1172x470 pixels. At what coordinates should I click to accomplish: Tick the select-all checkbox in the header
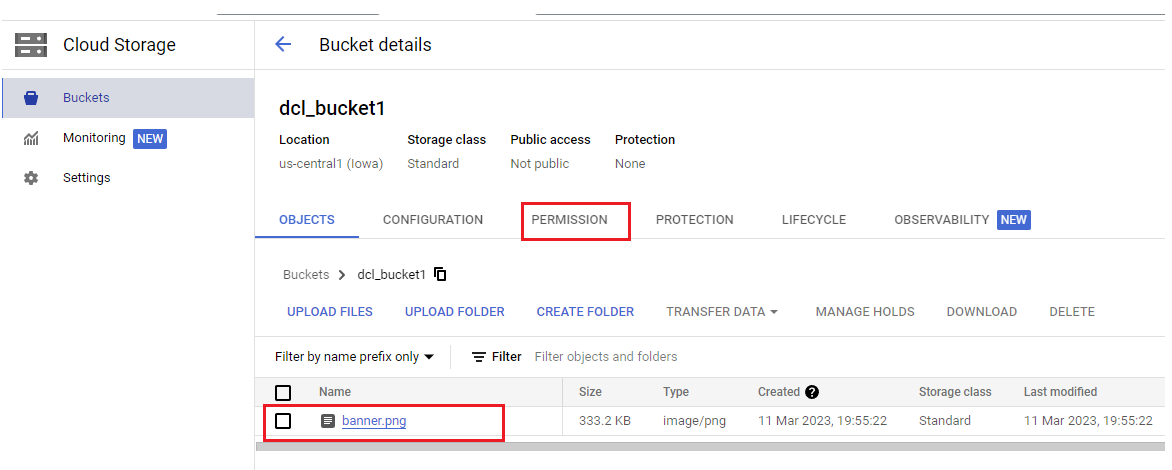click(283, 392)
